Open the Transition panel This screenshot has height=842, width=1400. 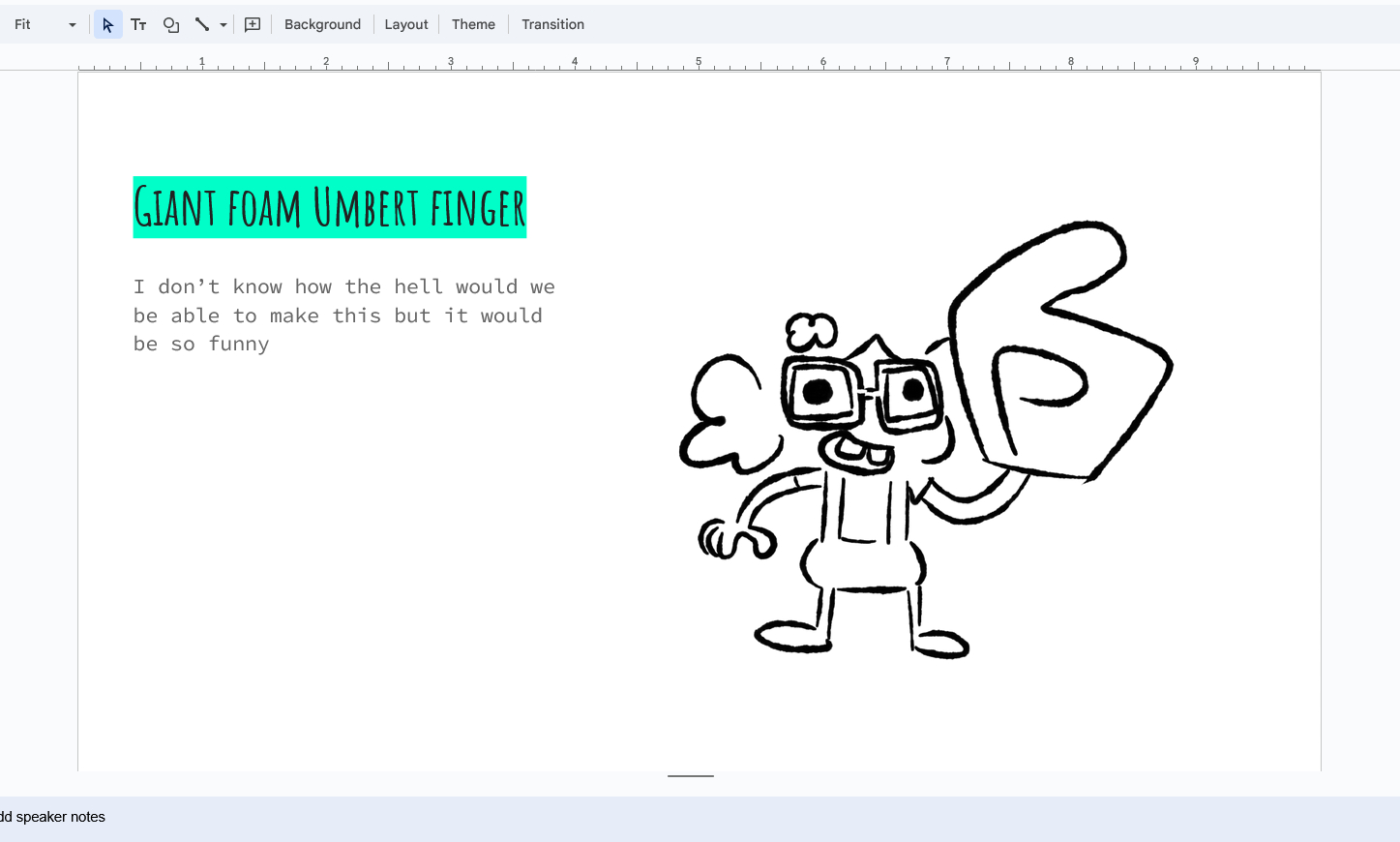click(552, 25)
